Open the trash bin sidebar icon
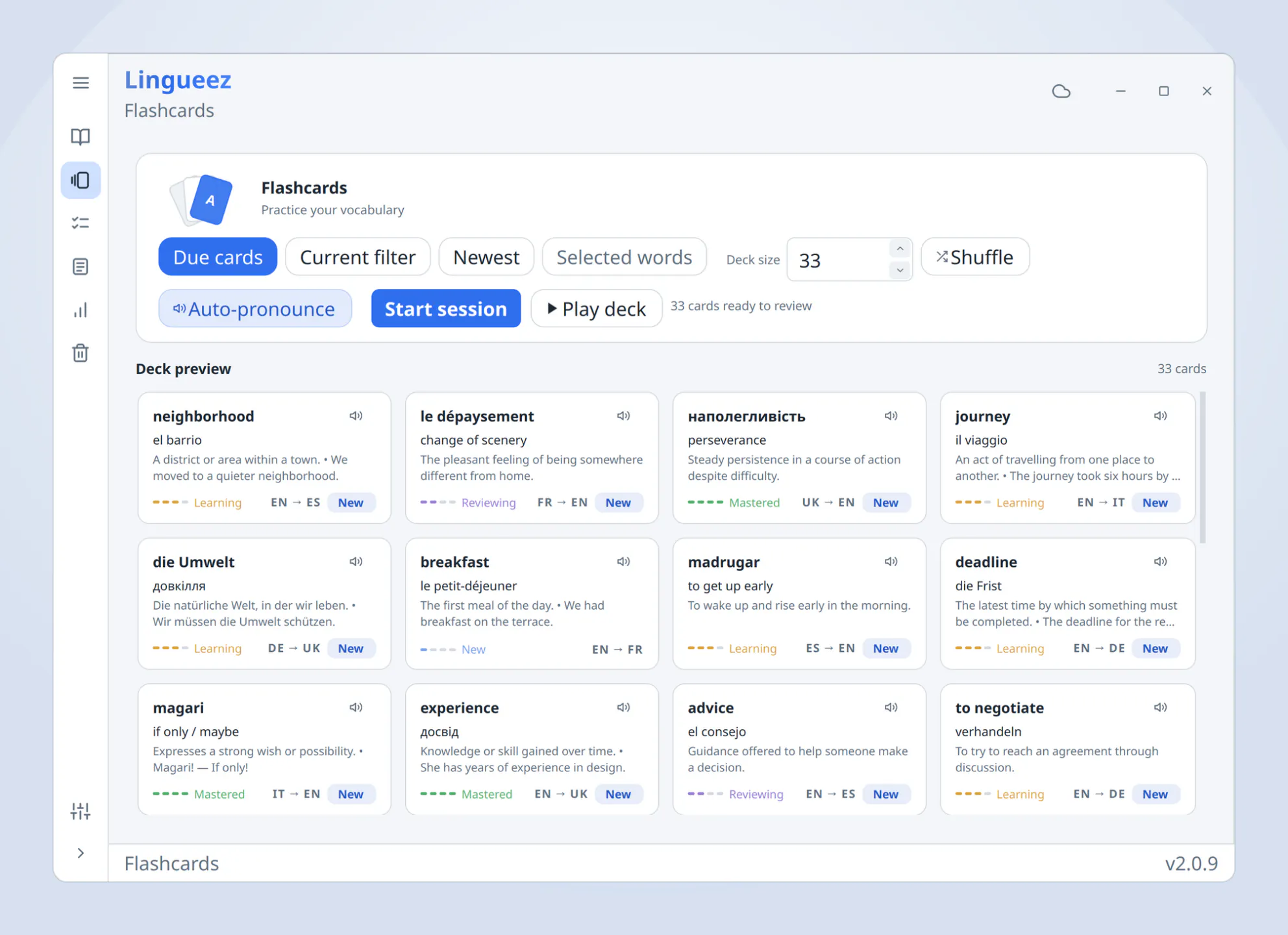This screenshot has height=935, width=1288. tap(80, 353)
